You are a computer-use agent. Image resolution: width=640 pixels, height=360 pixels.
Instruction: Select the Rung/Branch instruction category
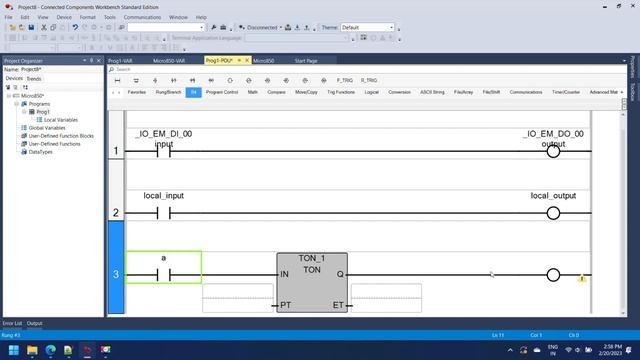[168, 92]
